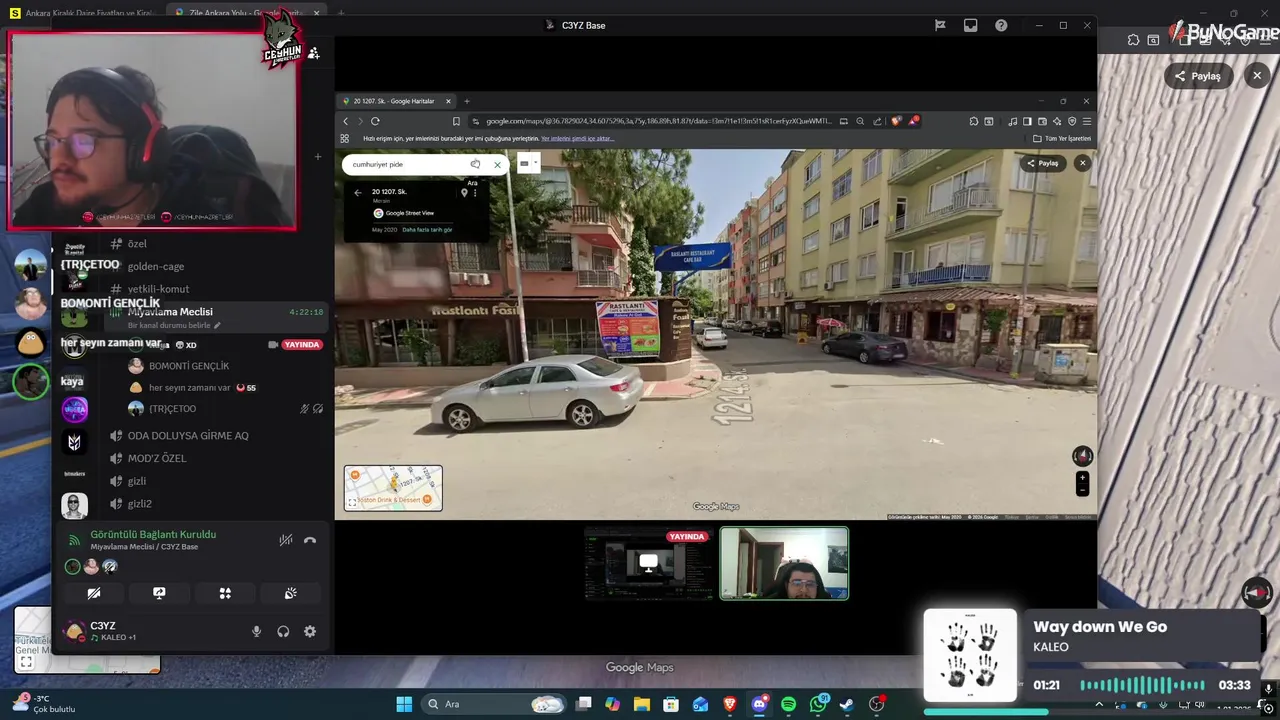1280x720 pixels.
Task: Click the back arrow in streamed browser
Action: (346, 121)
